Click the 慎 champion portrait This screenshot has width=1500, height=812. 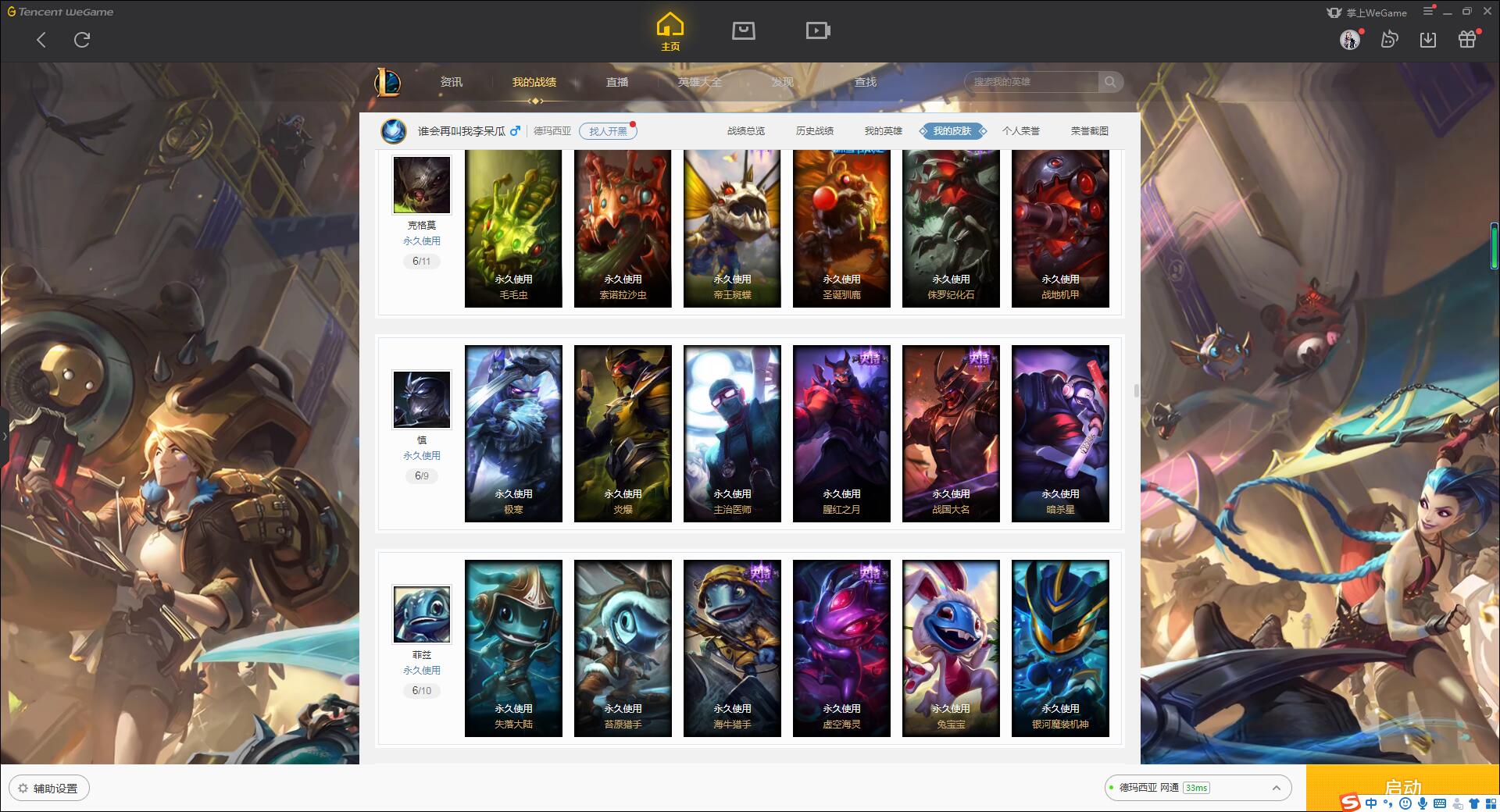[422, 400]
